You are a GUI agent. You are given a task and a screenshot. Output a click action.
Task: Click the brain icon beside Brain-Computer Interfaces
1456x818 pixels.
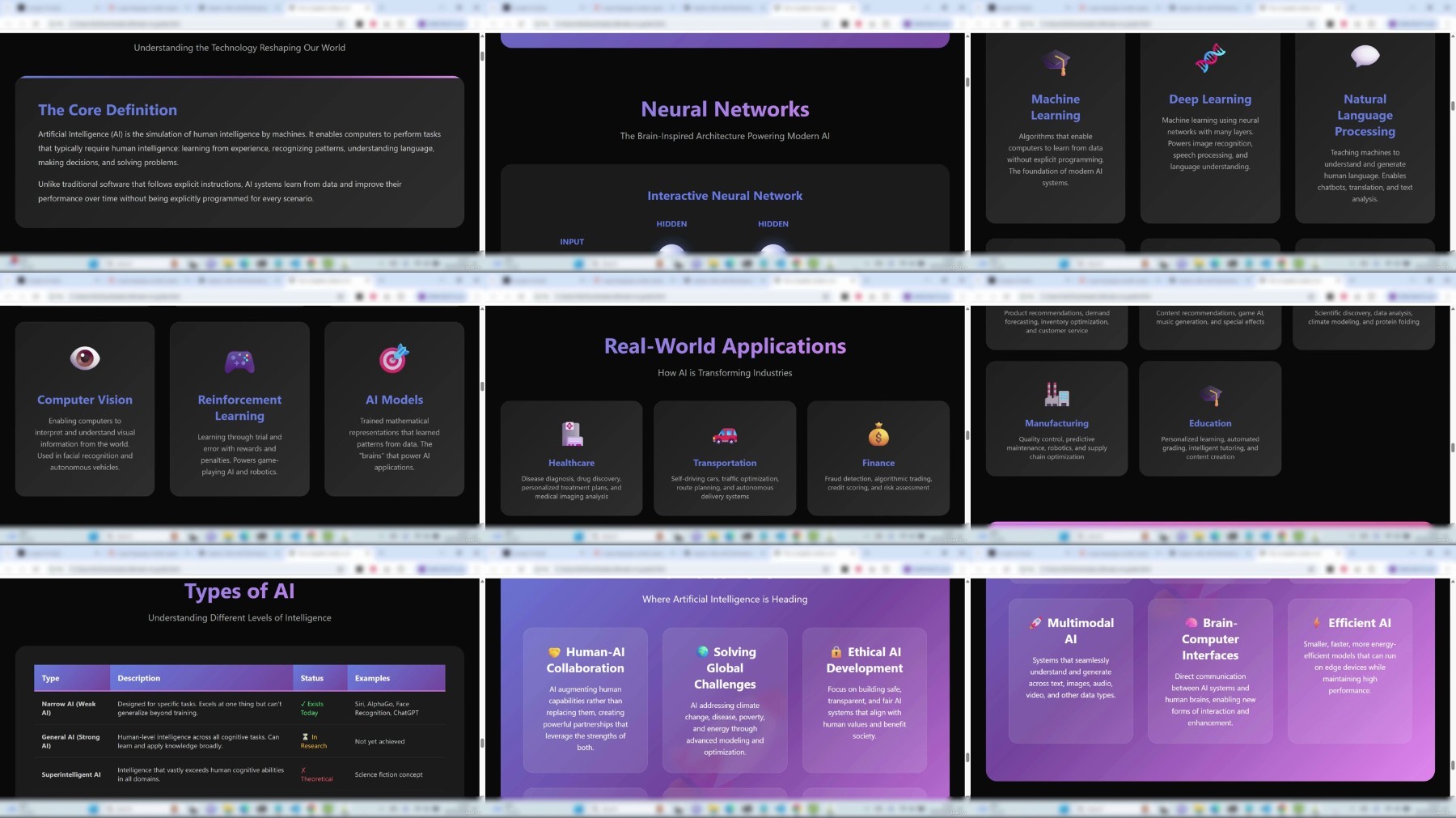1191,623
